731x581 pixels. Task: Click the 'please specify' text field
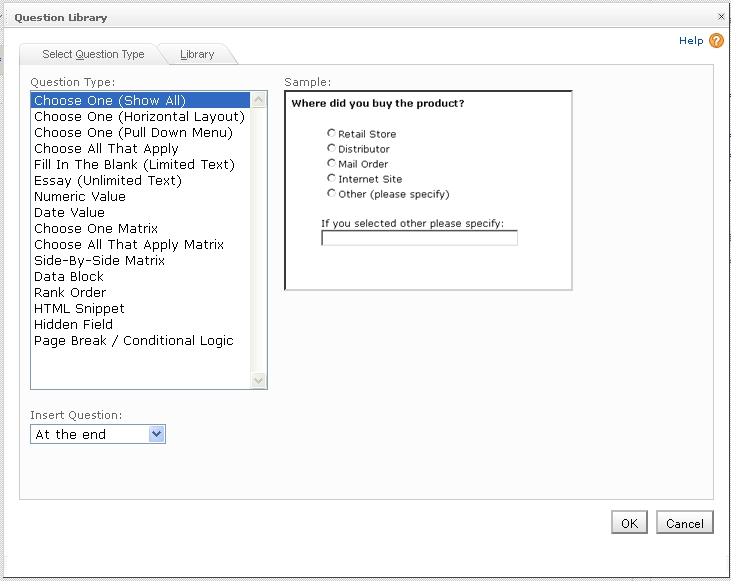419,238
